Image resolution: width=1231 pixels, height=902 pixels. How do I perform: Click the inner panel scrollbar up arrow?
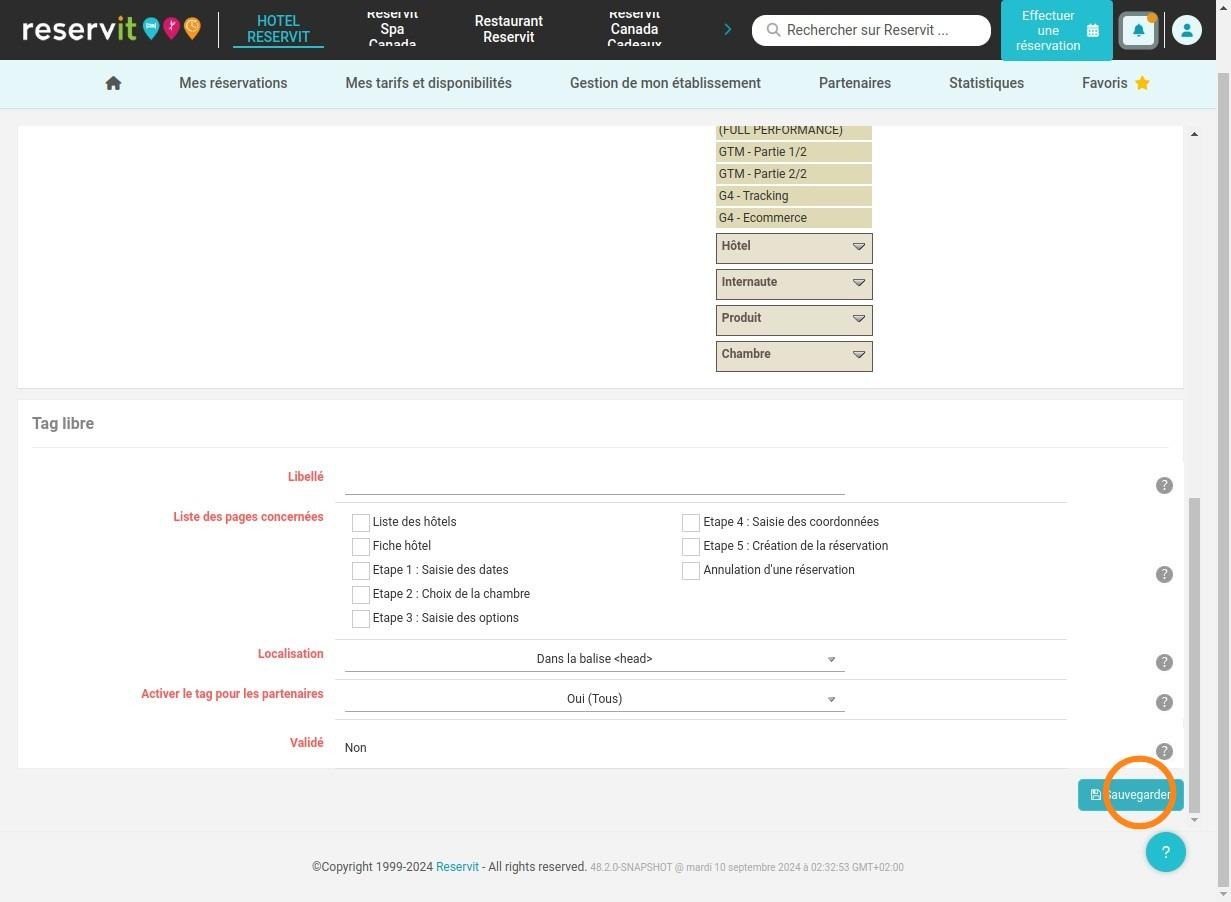tap(1194, 134)
